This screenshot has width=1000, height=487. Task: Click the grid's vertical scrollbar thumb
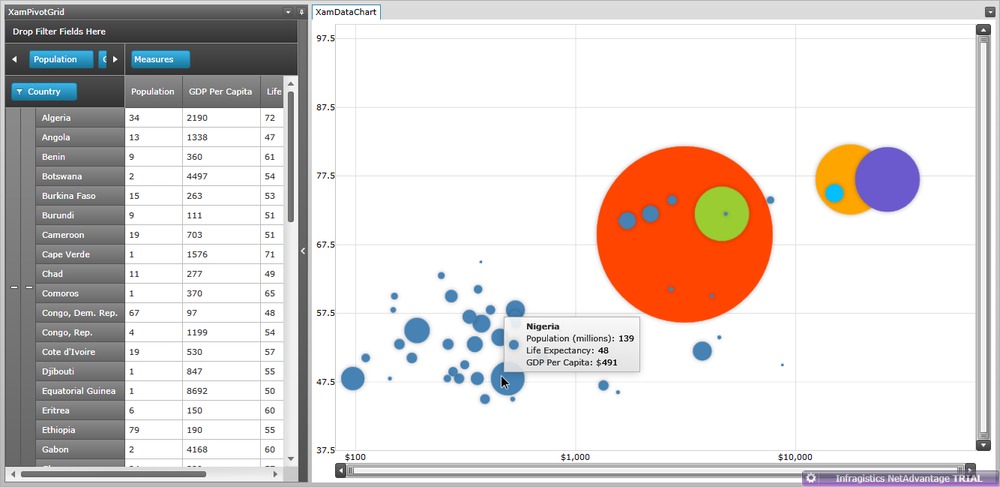point(291,156)
